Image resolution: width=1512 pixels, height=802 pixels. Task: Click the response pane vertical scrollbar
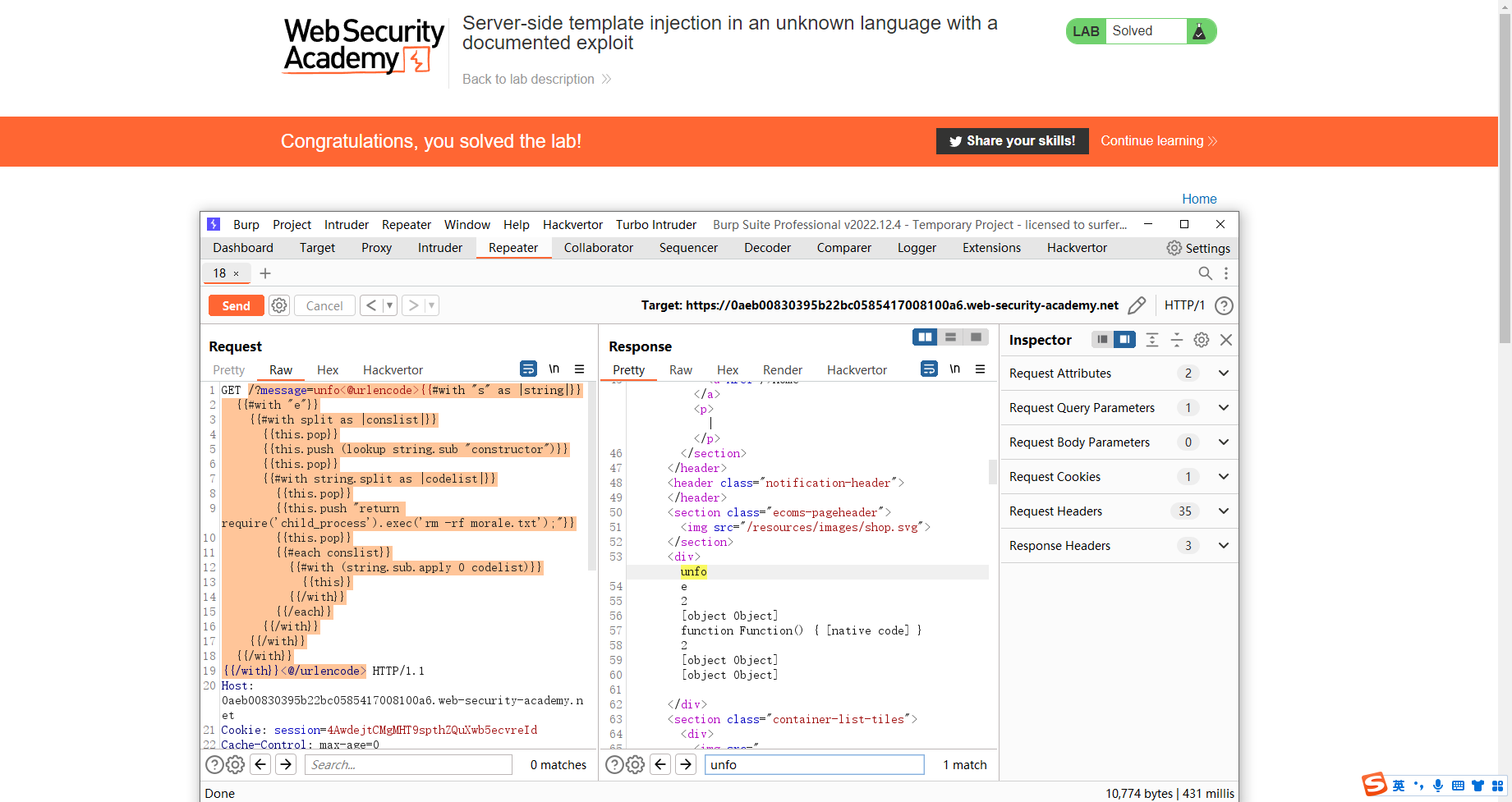[992, 472]
